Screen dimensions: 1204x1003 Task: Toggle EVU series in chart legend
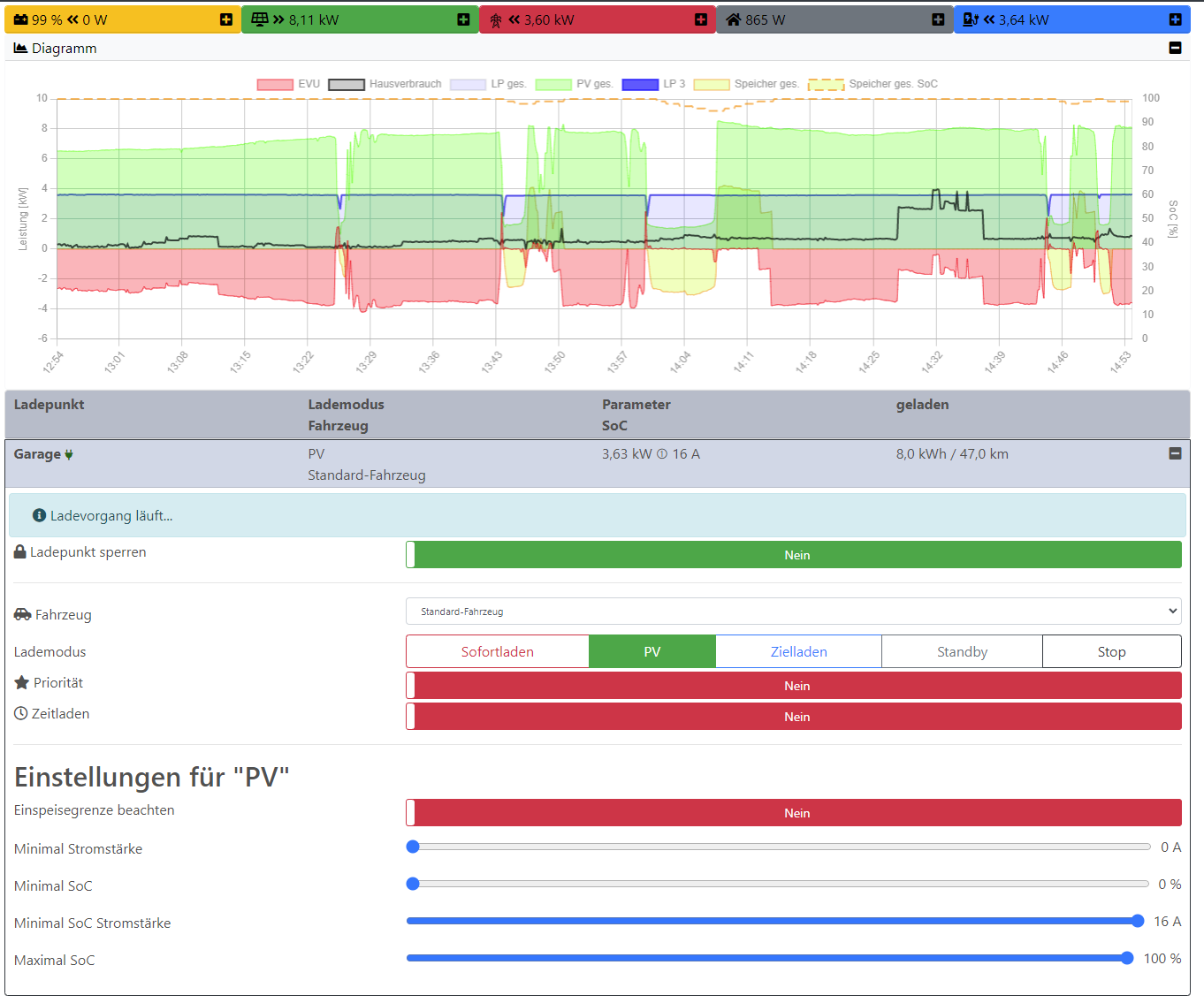276,85
